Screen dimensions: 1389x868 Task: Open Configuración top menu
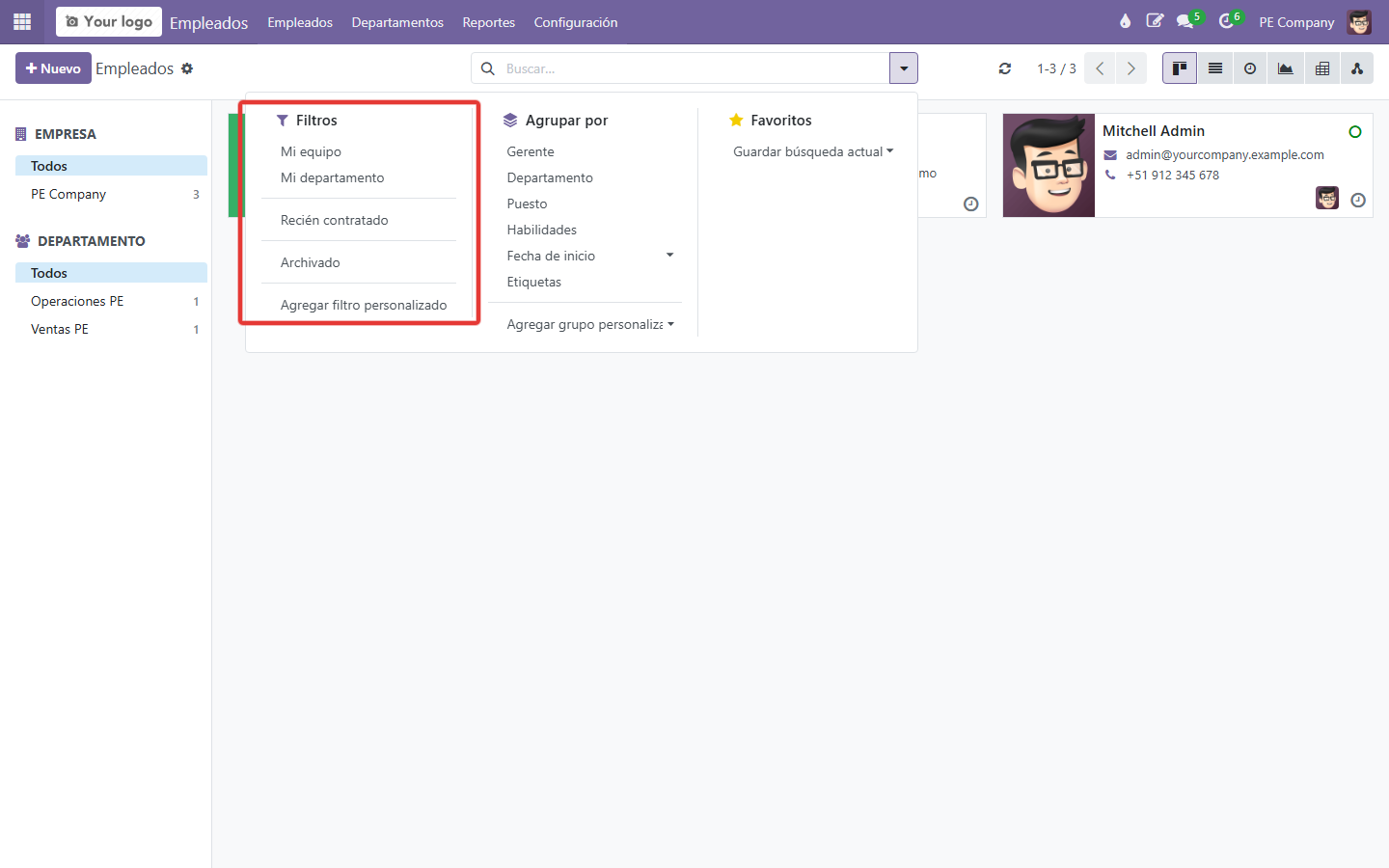click(576, 22)
